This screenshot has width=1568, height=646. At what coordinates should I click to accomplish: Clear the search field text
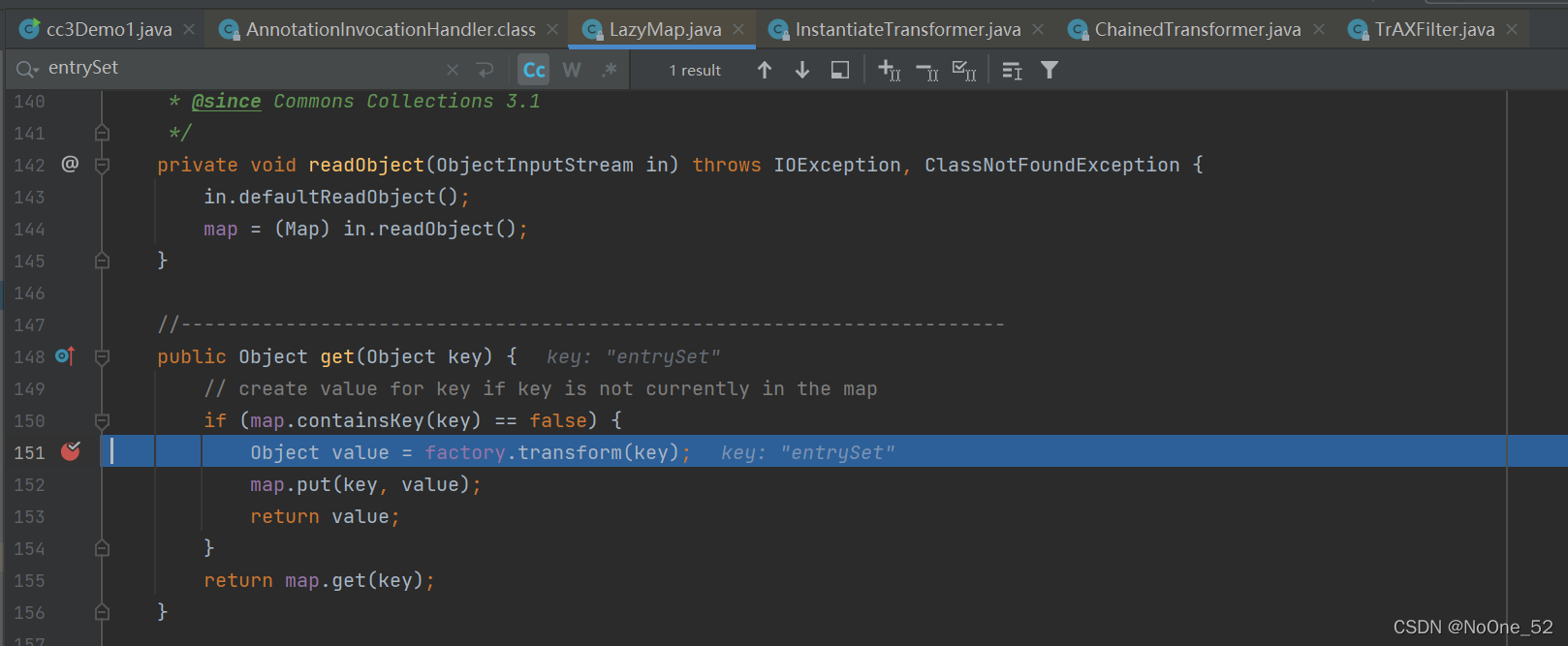point(453,70)
